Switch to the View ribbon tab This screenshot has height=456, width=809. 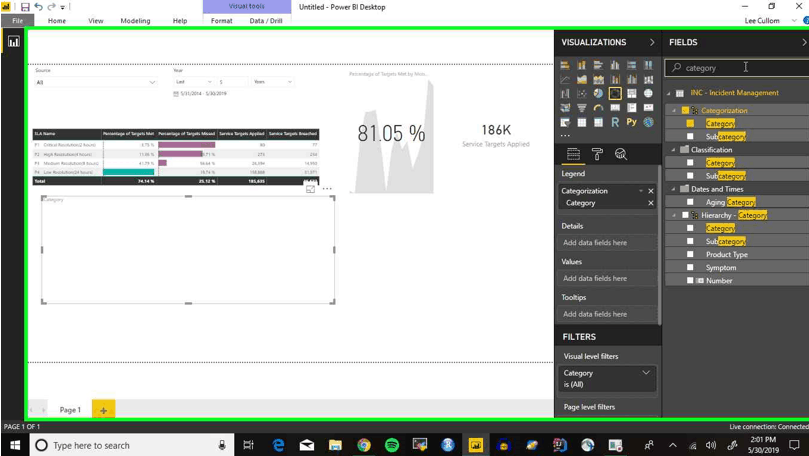point(95,21)
